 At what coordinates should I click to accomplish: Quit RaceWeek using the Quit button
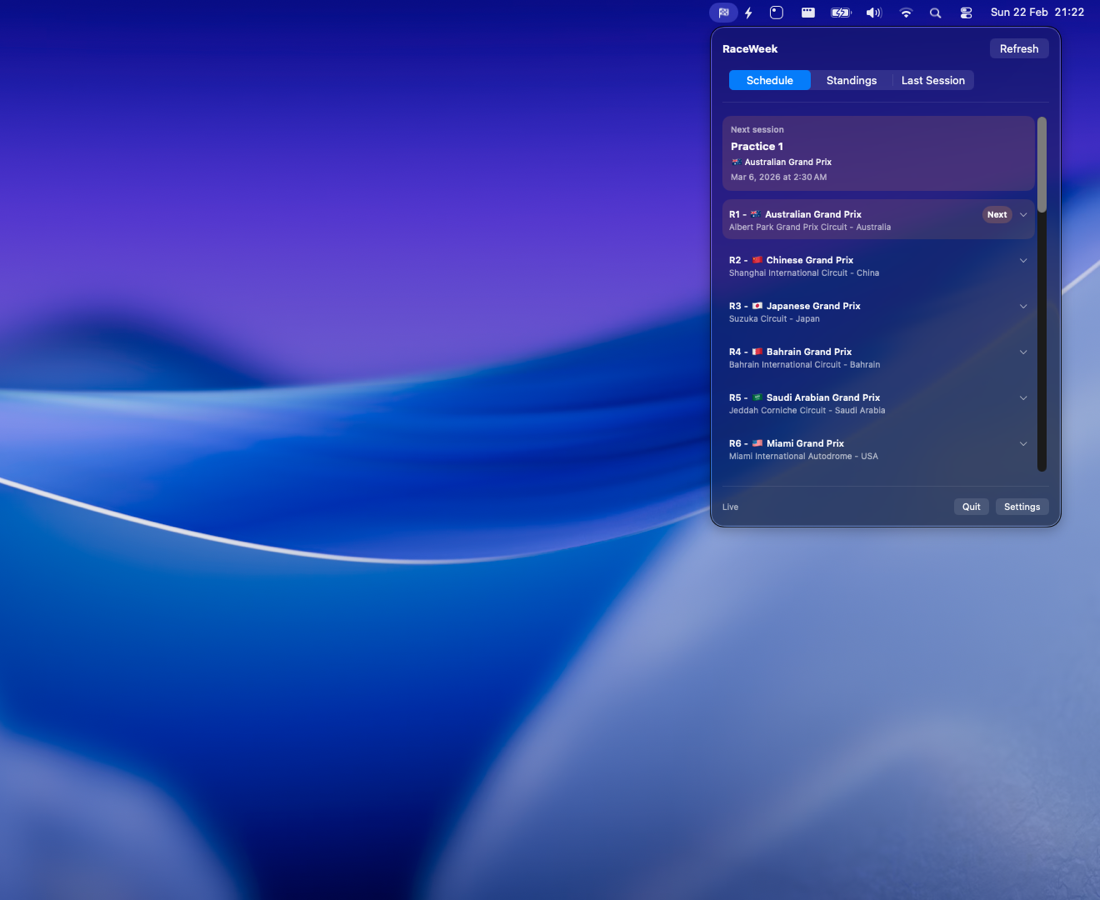point(971,506)
